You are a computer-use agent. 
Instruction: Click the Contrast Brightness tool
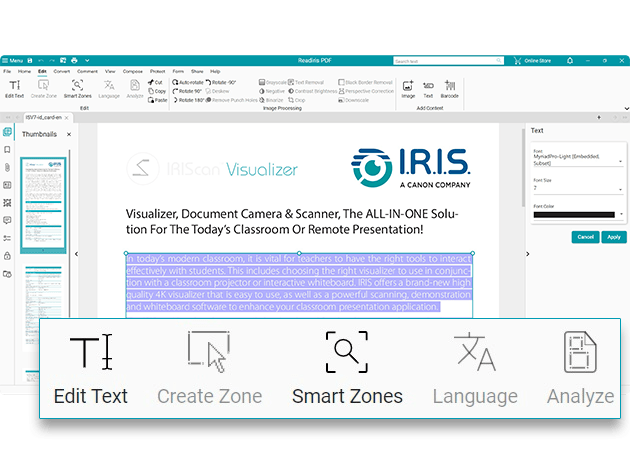point(313,91)
